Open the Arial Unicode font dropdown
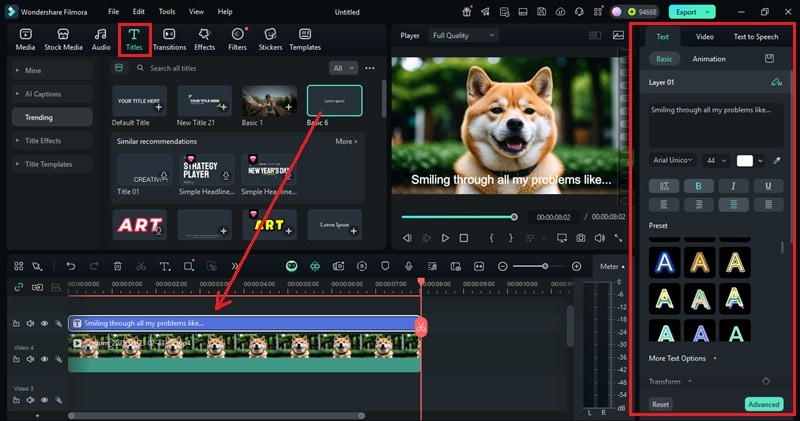The image size is (800, 421). (x=673, y=160)
